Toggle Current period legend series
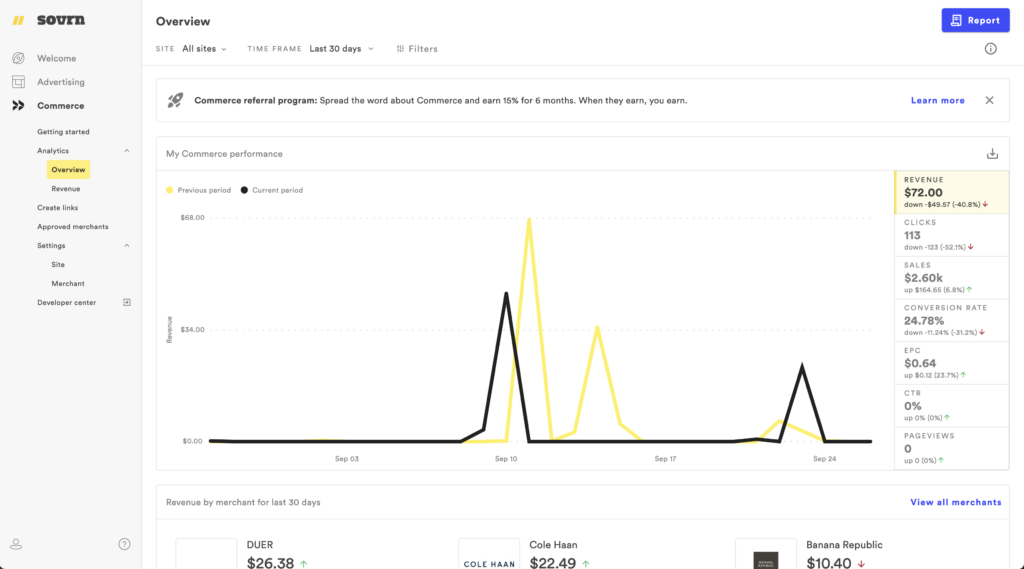The image size is (1024, 569). [x=271, y=190]
